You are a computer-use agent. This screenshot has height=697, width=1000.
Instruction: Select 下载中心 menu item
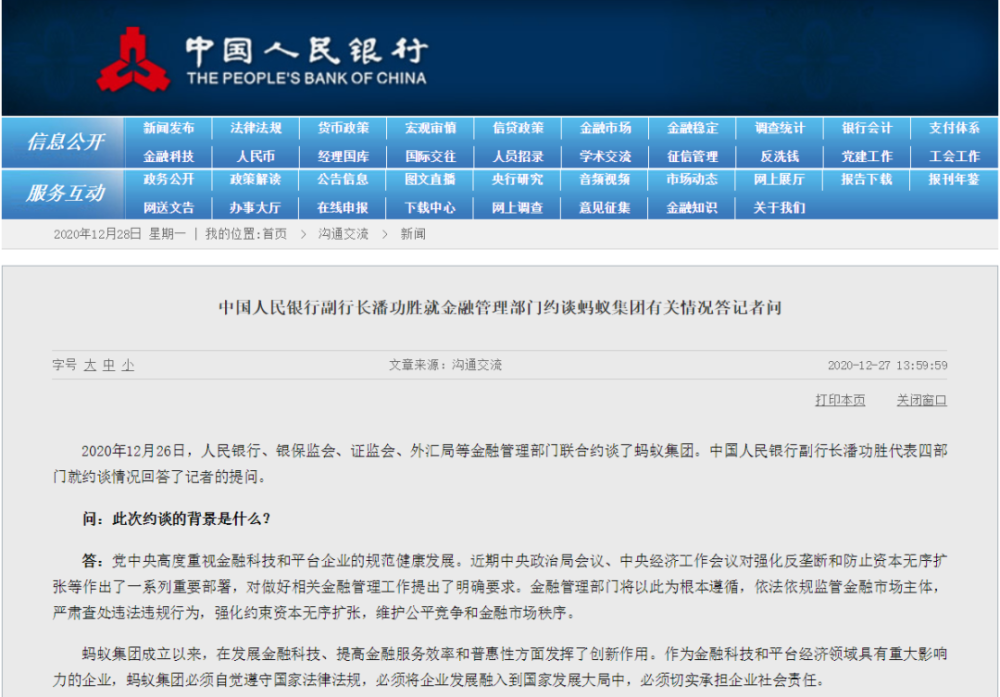(x=430, y=207)
